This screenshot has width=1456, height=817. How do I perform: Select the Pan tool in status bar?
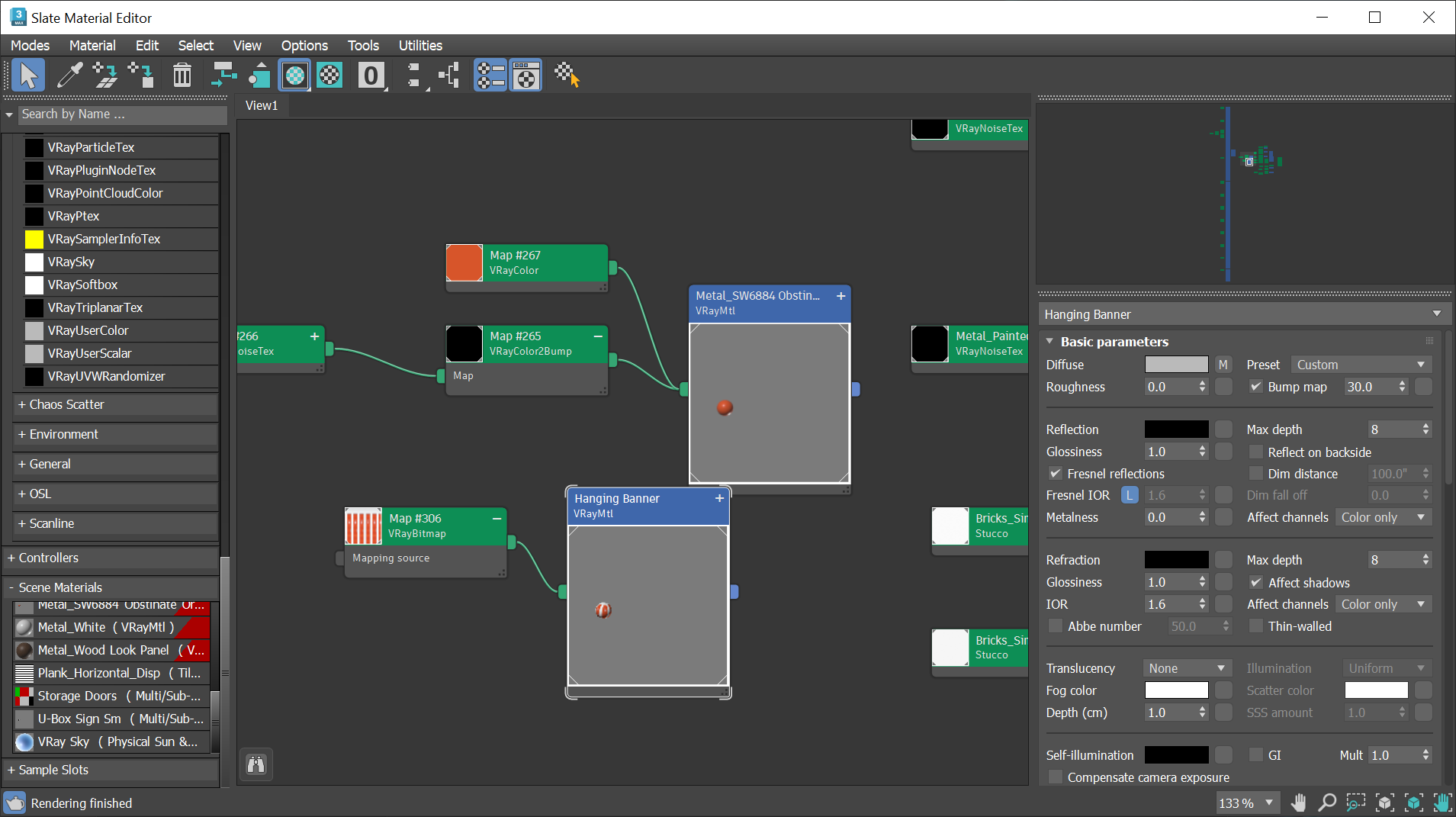(1298, 803)
